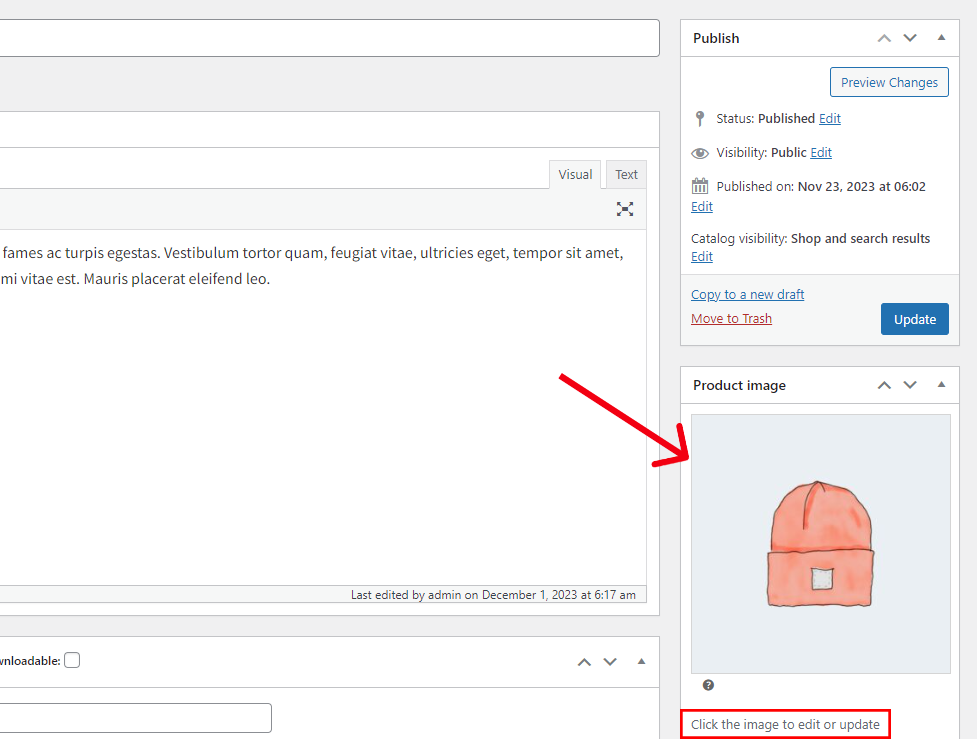Screen dimensions: 977x739
Task: Click the Update button
Action: click(915, 319)
